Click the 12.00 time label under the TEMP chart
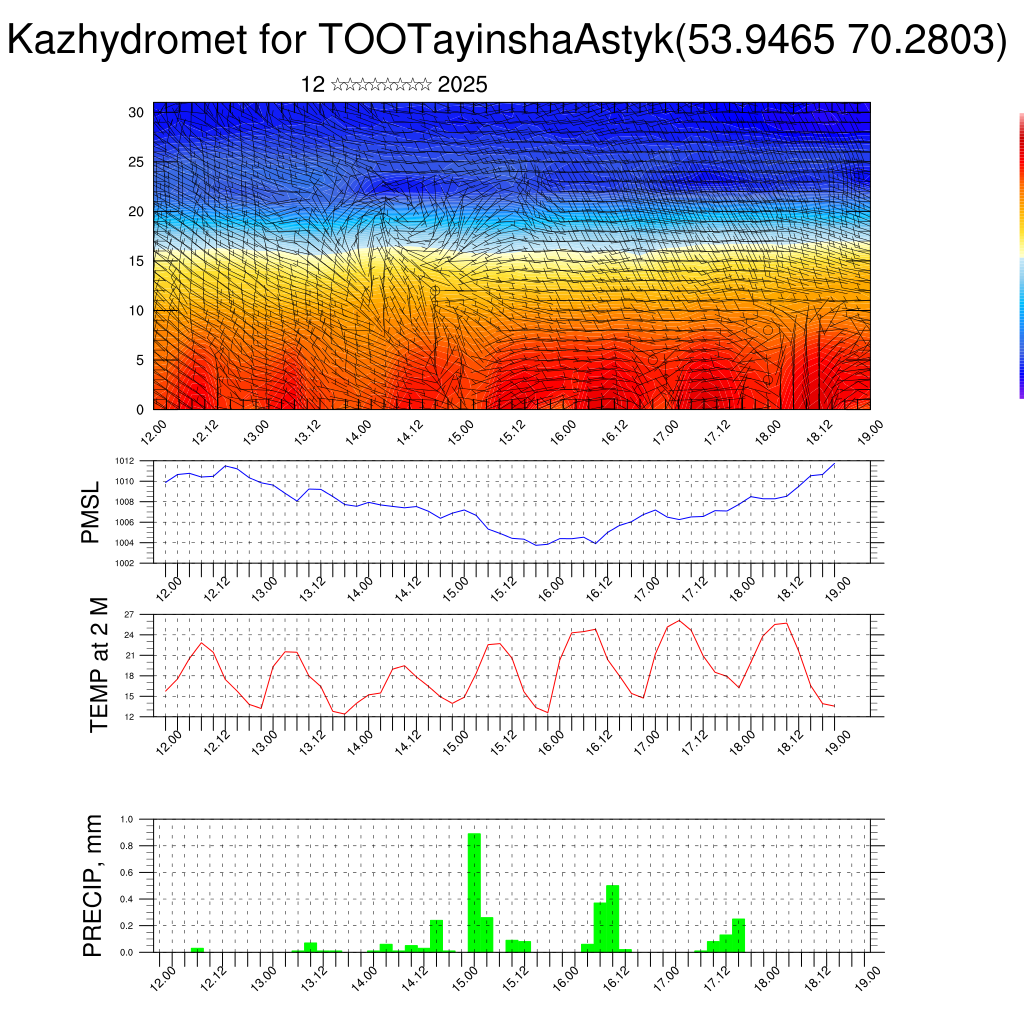 (168, 743)
